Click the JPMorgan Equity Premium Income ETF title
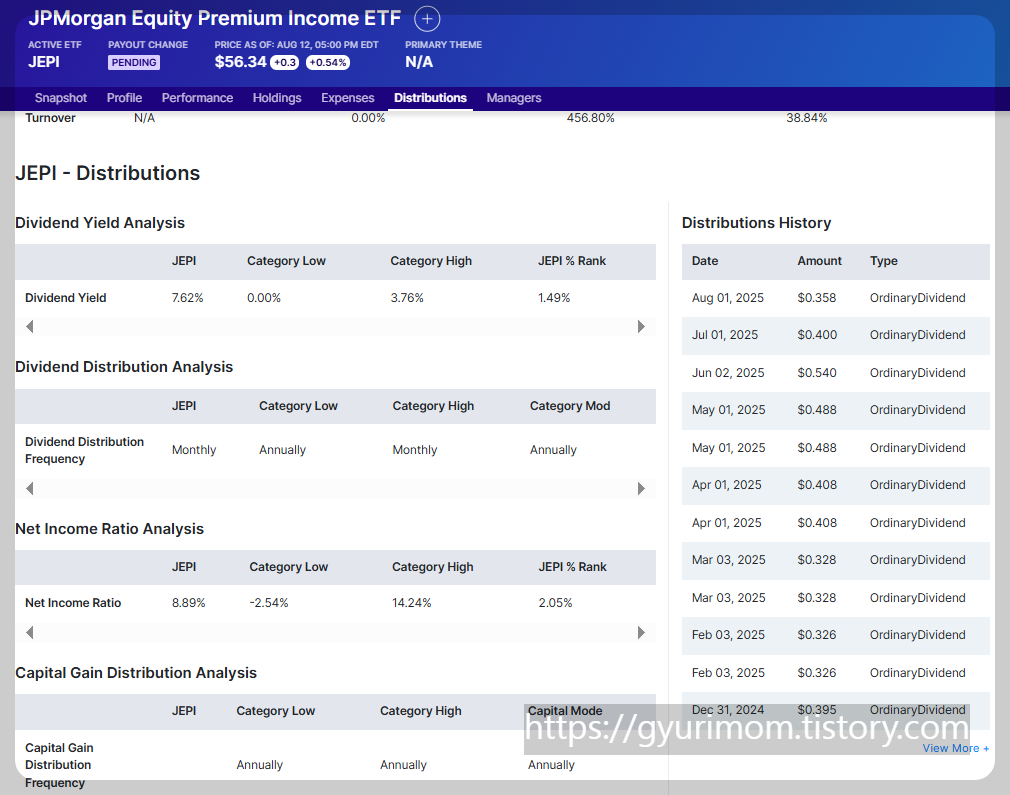The image size is (1010, 795). pyautogui.click(x=214, y=18)
